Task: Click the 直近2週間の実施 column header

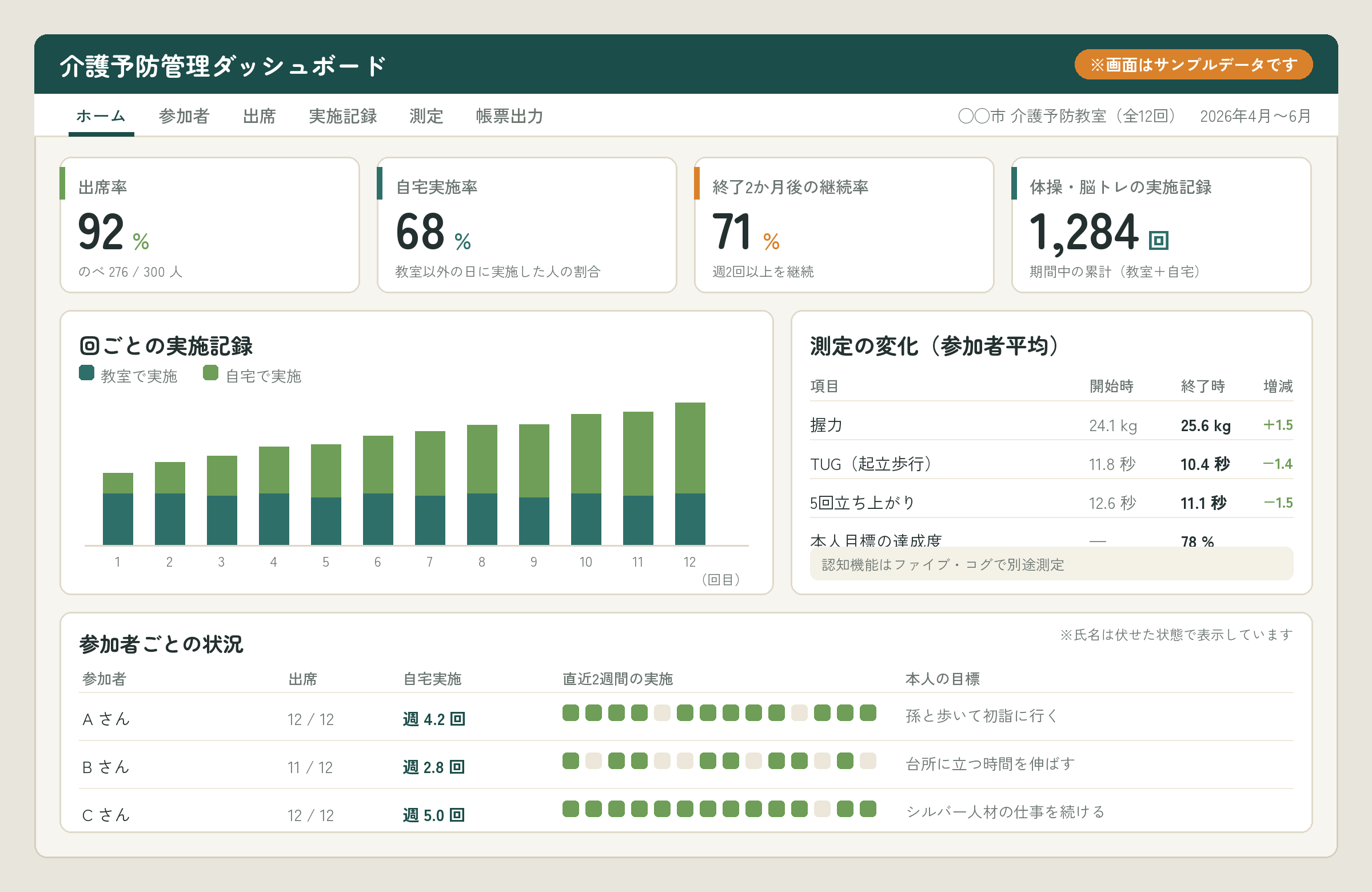Action: coord(617,679)
